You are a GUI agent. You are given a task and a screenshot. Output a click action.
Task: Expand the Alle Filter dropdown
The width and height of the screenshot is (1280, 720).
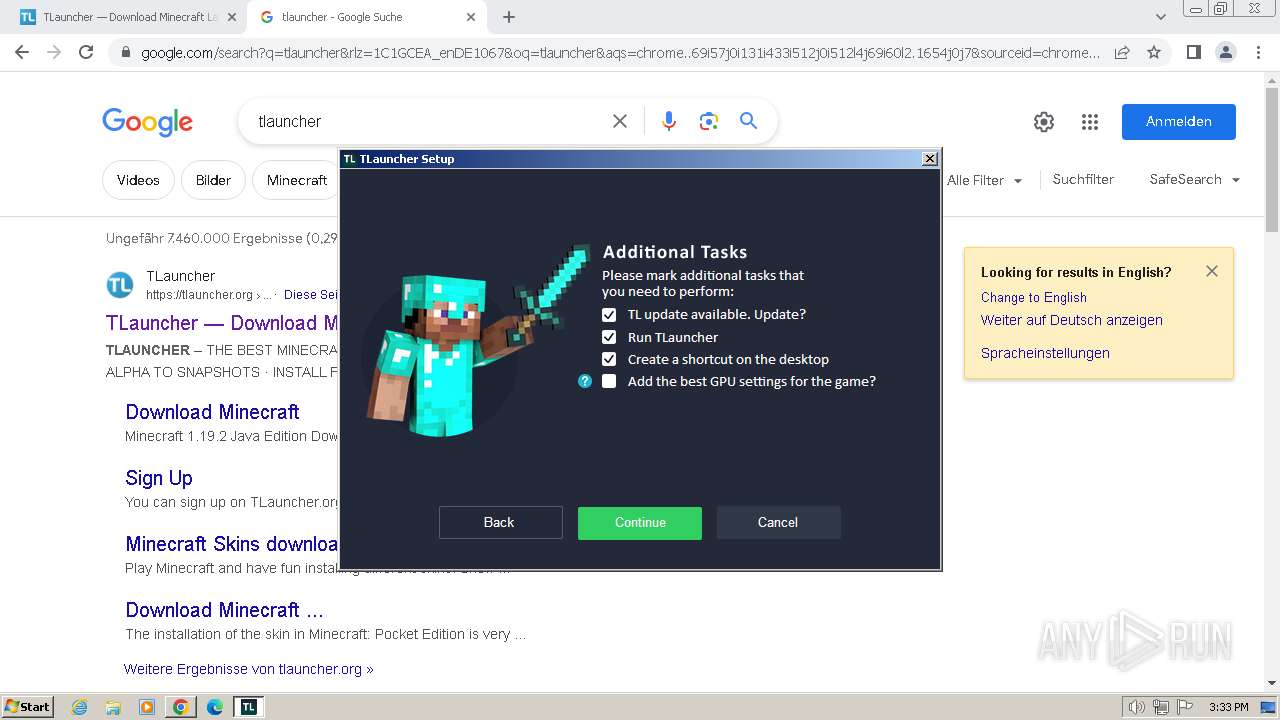pyautogui.click(x=984, y=180)
